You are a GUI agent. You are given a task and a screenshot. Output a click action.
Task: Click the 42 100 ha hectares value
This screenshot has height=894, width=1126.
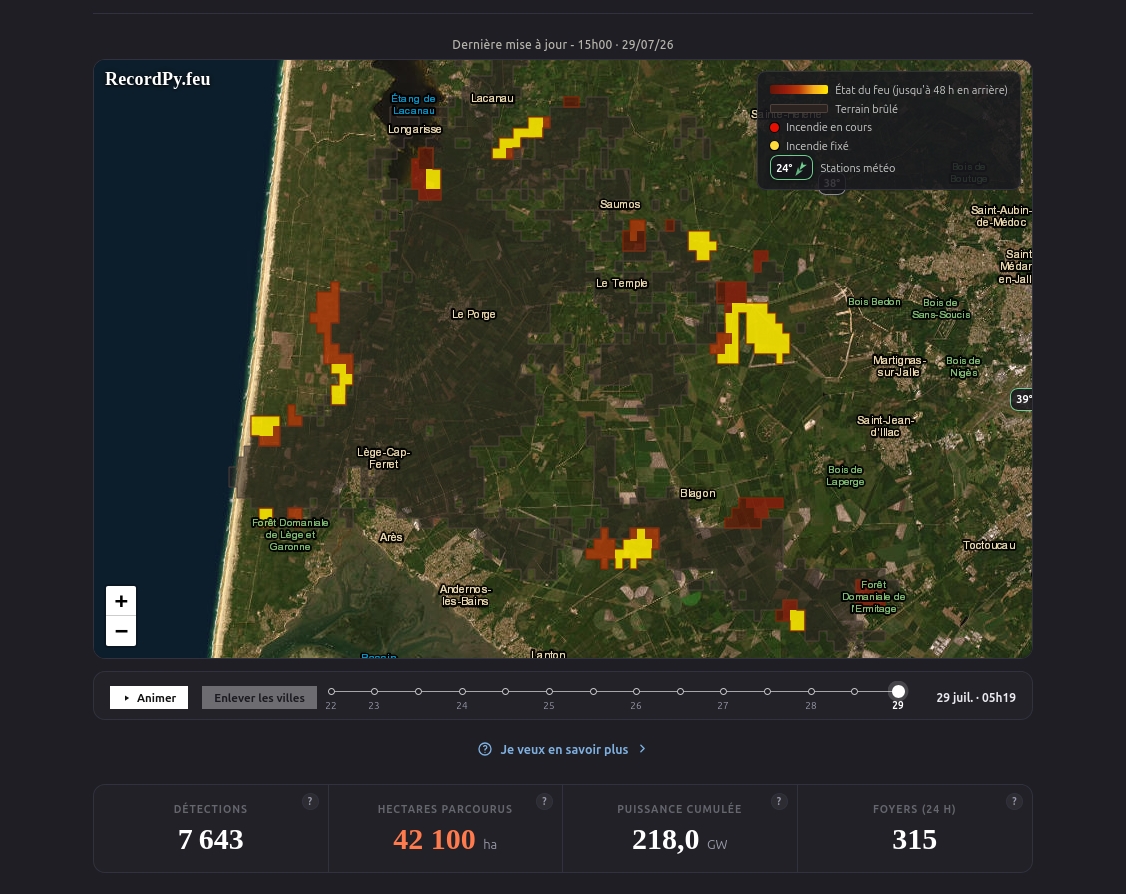pyautogui.click(x=445, y=839)
